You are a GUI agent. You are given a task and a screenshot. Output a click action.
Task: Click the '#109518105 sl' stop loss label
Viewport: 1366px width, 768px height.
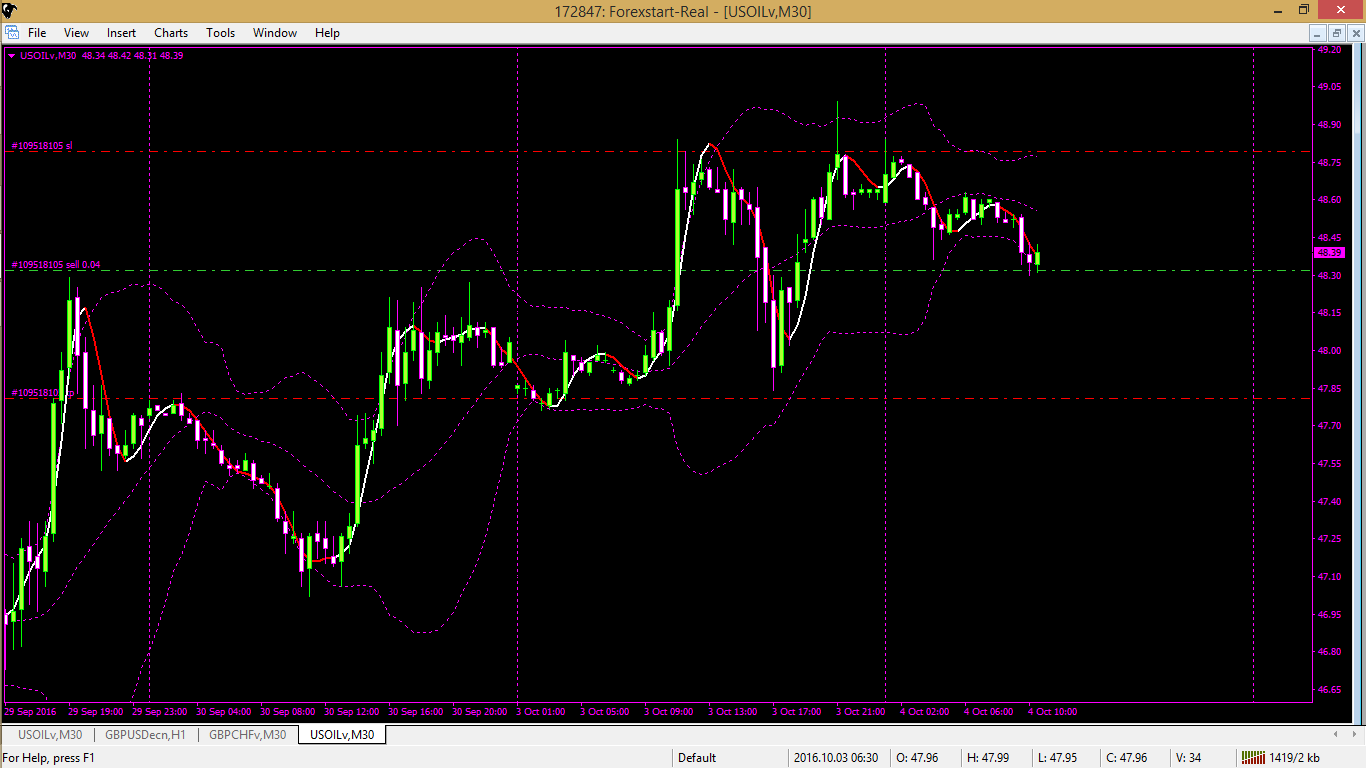42,146
